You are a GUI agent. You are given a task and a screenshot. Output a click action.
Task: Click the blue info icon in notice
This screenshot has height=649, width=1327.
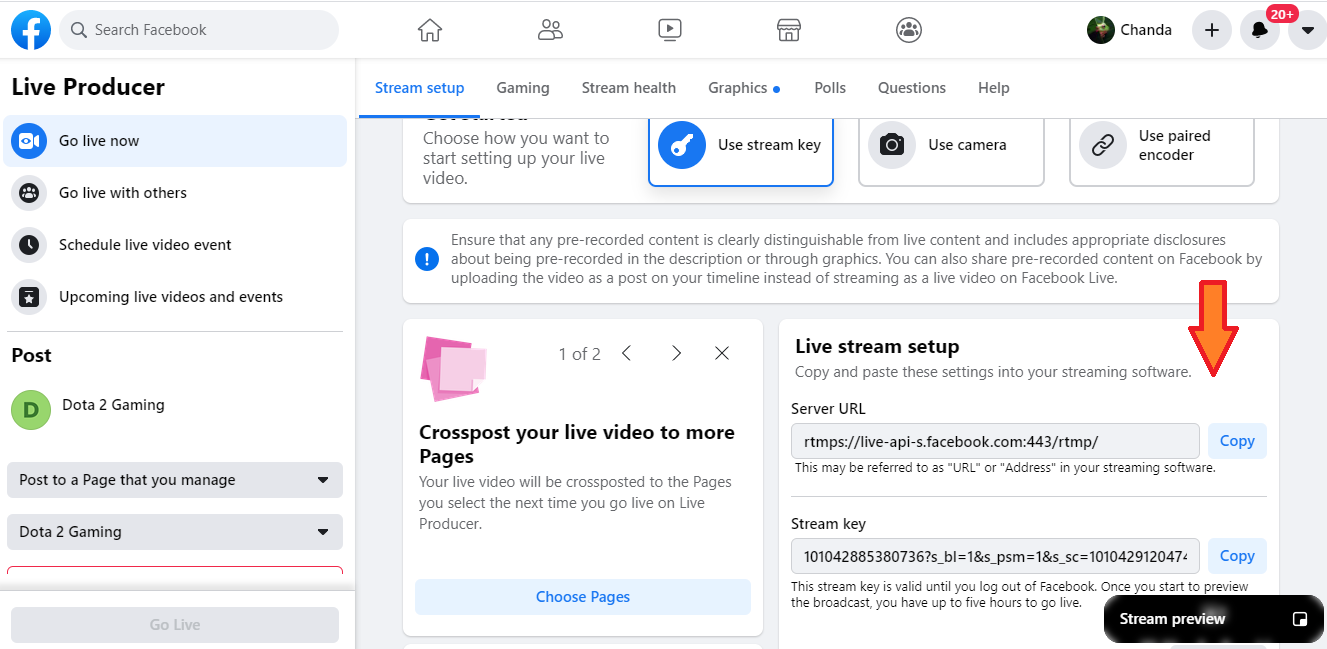pyautogui.click(x=427, y=260)
